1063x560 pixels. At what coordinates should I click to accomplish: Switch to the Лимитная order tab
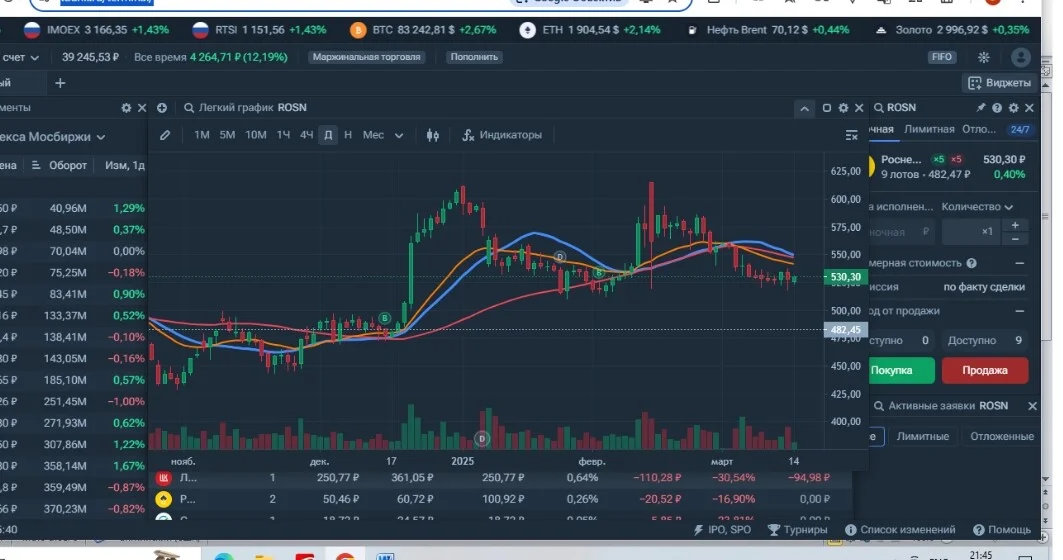929,129
